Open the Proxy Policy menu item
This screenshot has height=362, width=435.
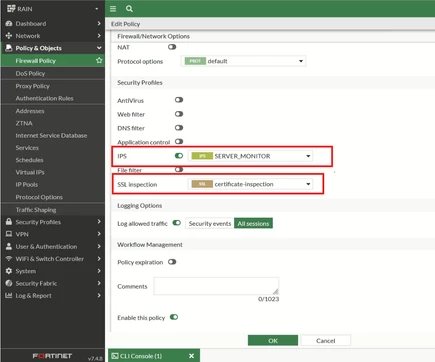(53, 86)
